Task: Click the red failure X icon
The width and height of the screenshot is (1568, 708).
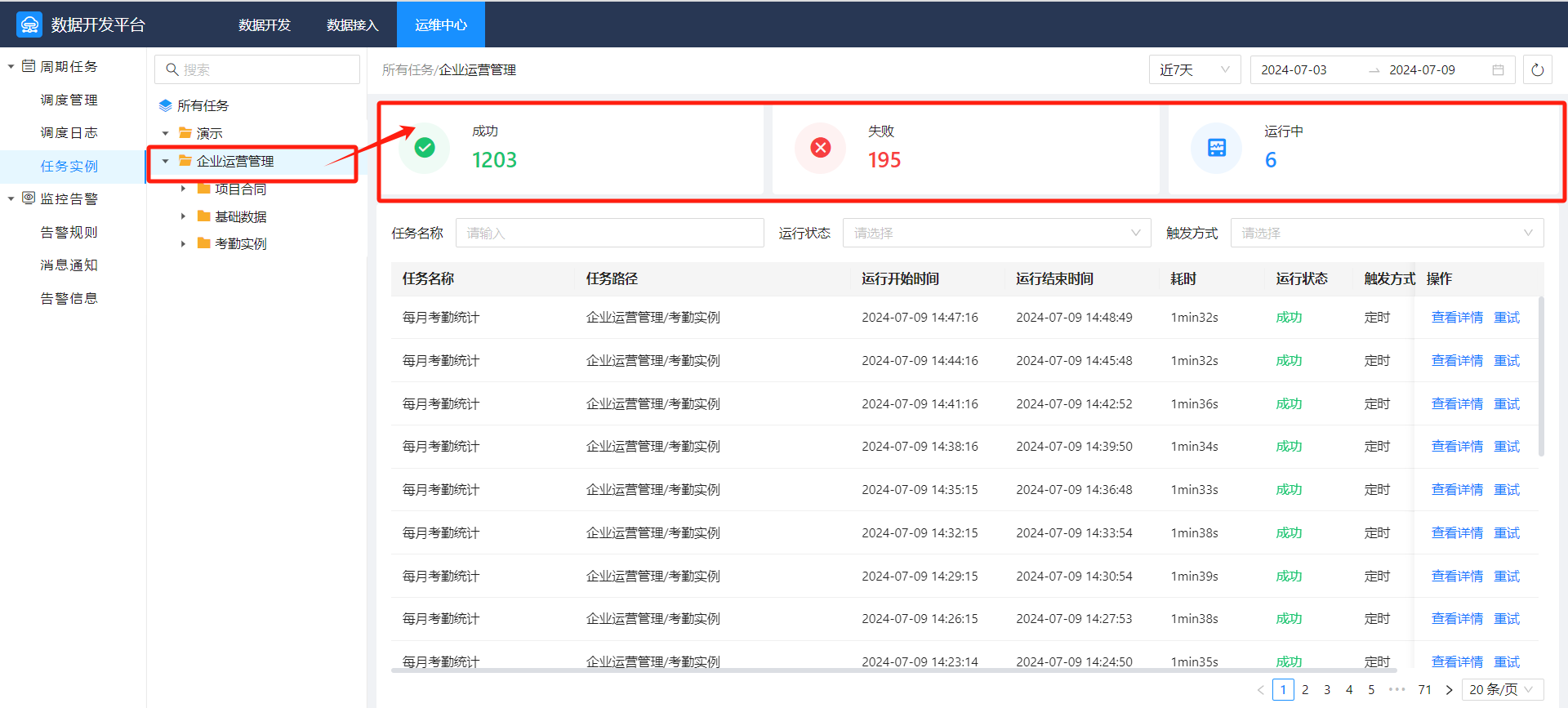Action: point(820,148)
